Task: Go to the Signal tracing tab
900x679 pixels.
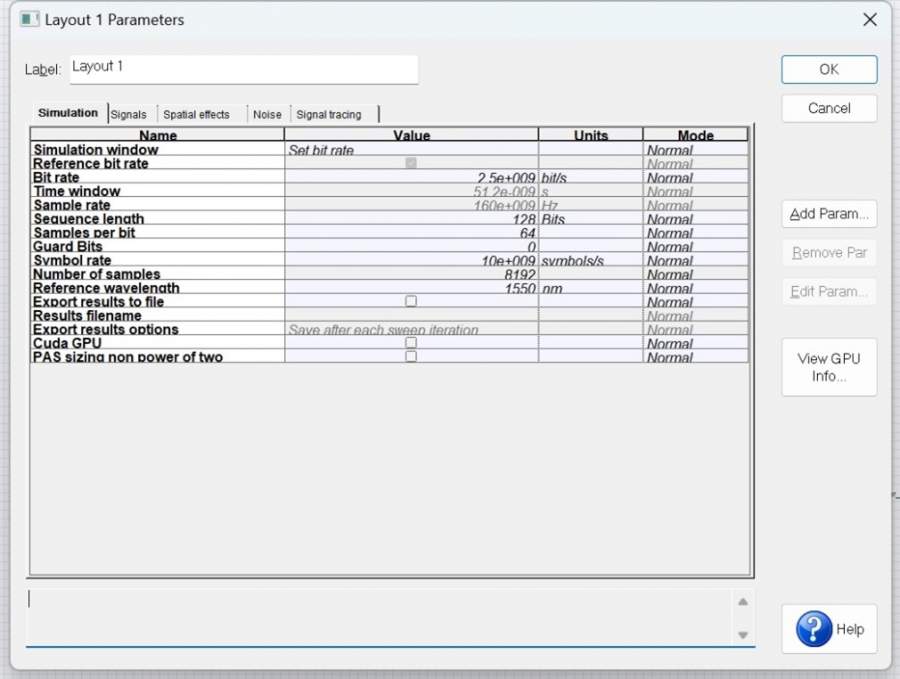Action: click(x=329, y=114)
